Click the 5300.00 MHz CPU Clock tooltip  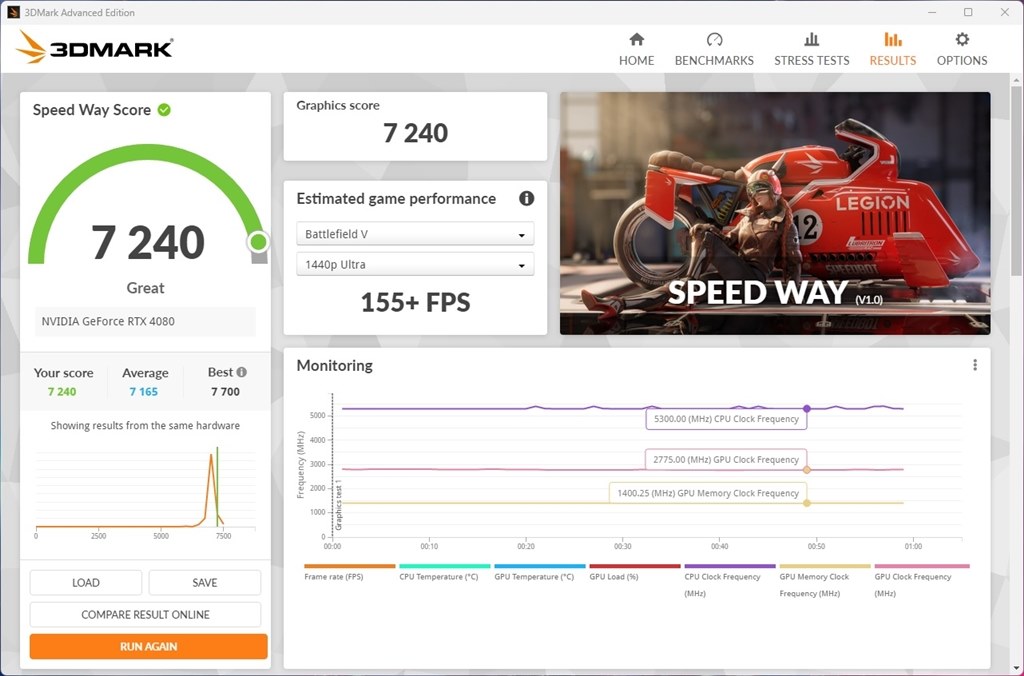[x=726, y=419]
